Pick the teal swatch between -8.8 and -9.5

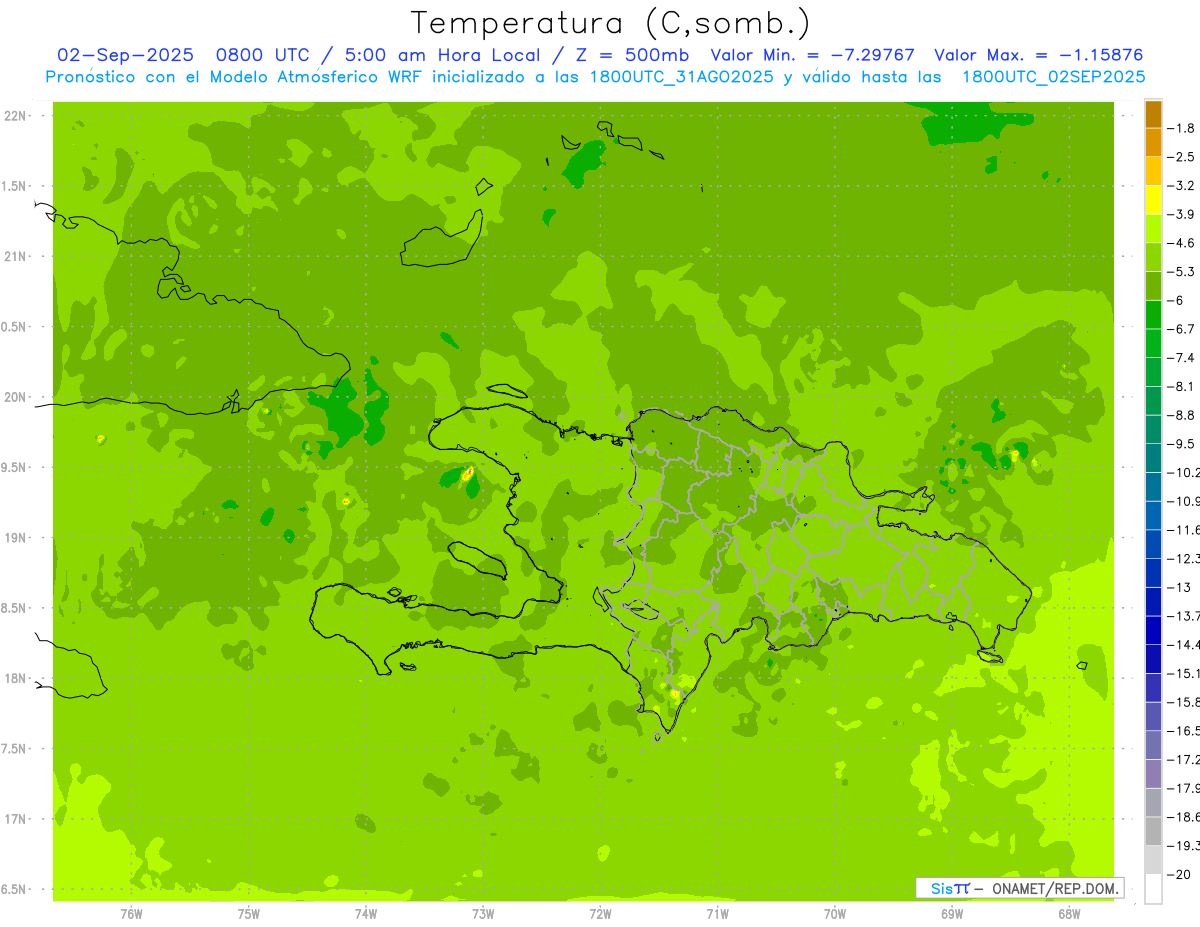click(1153, 429)
